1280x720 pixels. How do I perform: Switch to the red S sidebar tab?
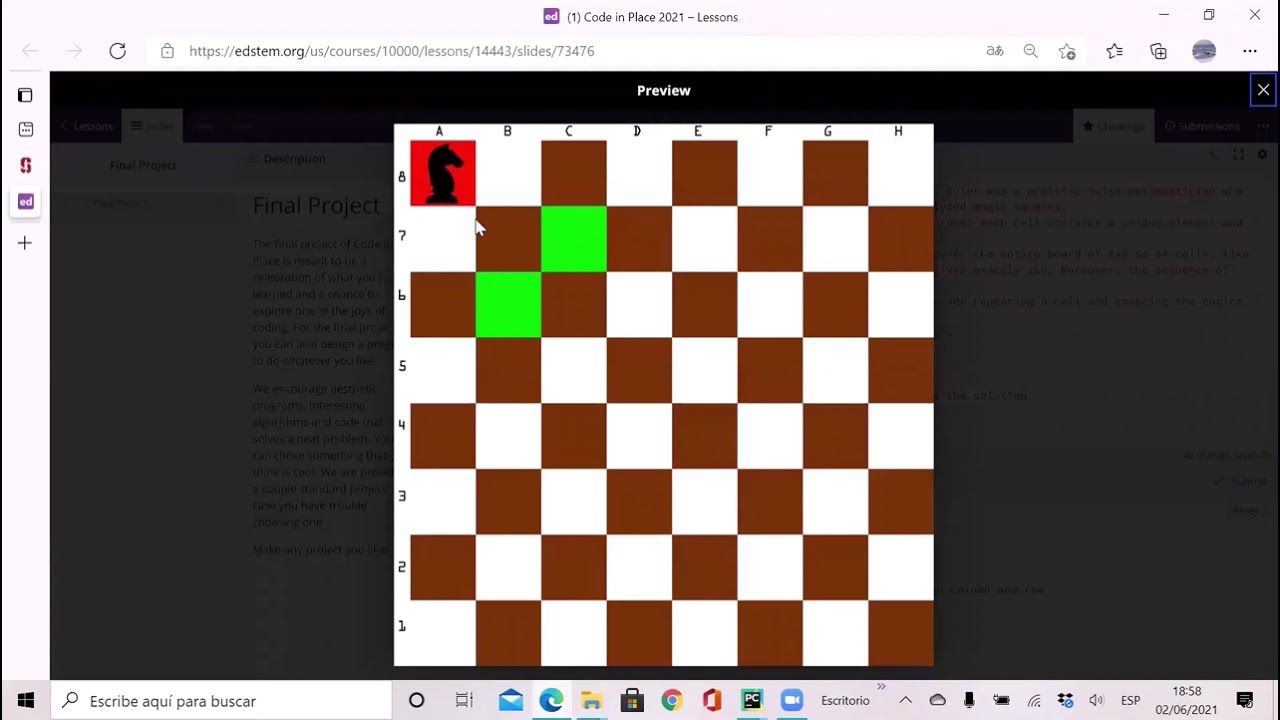tap(25, 165)
